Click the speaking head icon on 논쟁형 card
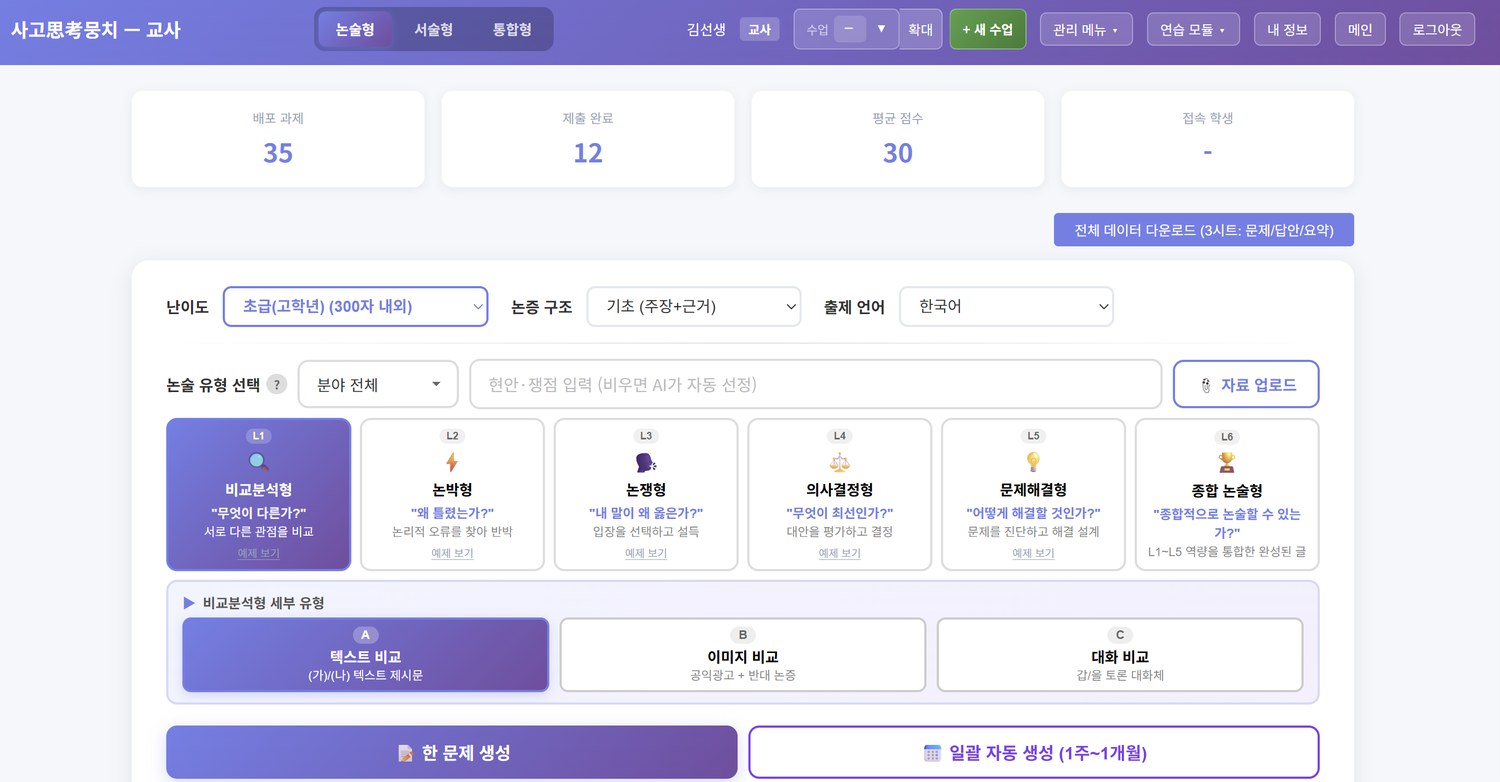This screenshot has height=782, width=1500. (x=646, y=462)
